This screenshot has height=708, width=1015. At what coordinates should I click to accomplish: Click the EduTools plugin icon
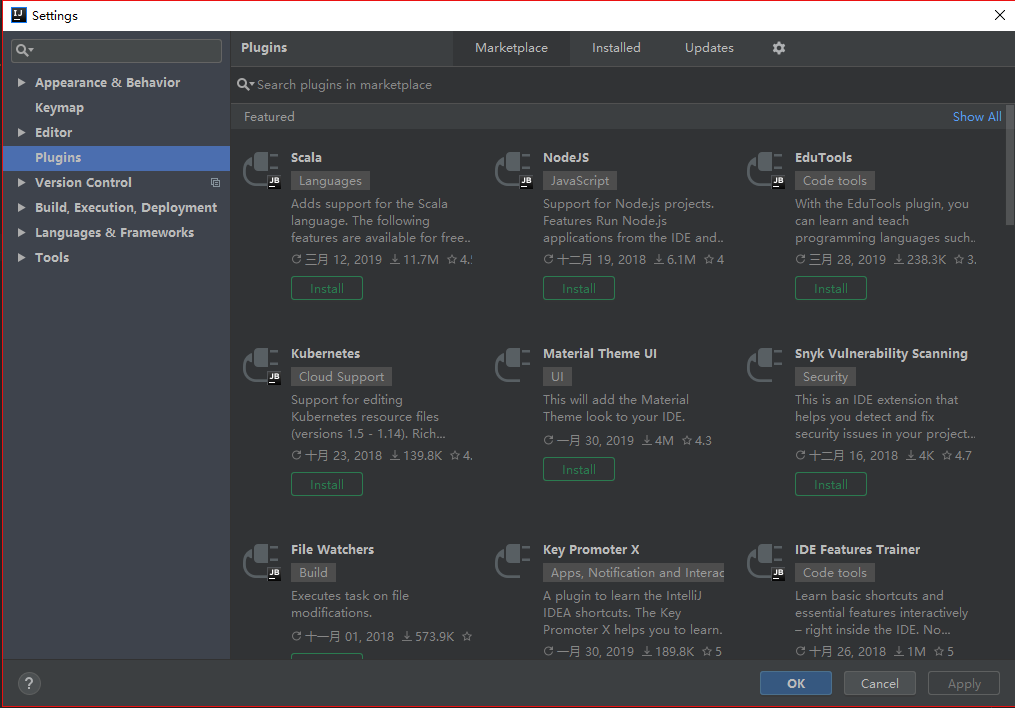766,170
